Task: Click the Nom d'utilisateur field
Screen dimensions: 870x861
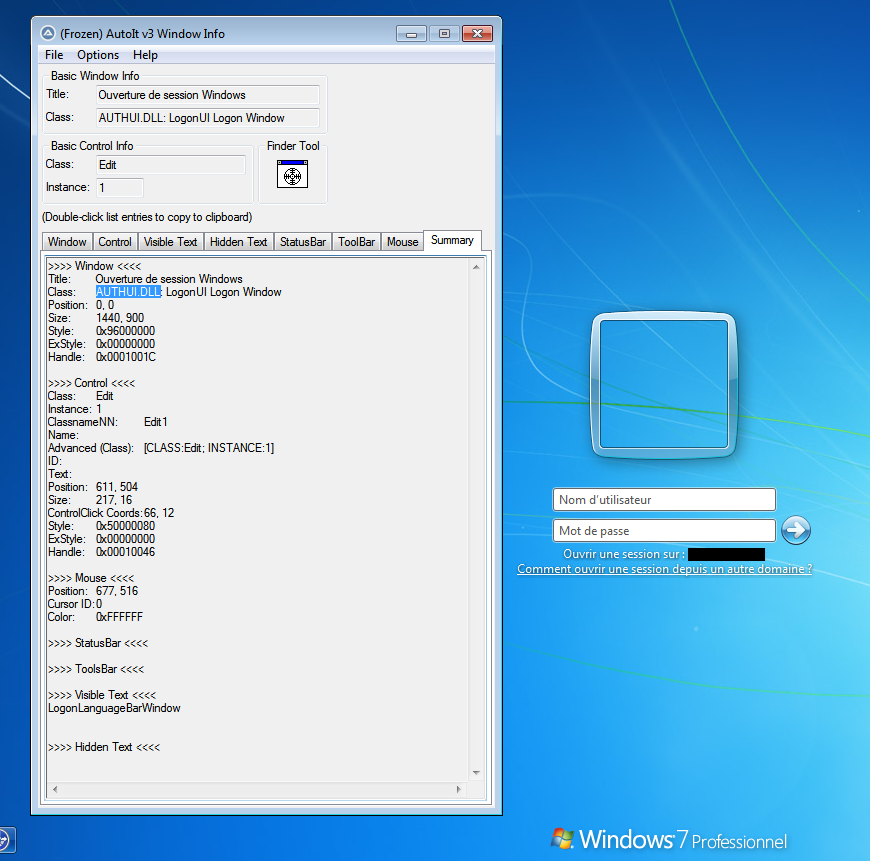Action: [664, 499]
